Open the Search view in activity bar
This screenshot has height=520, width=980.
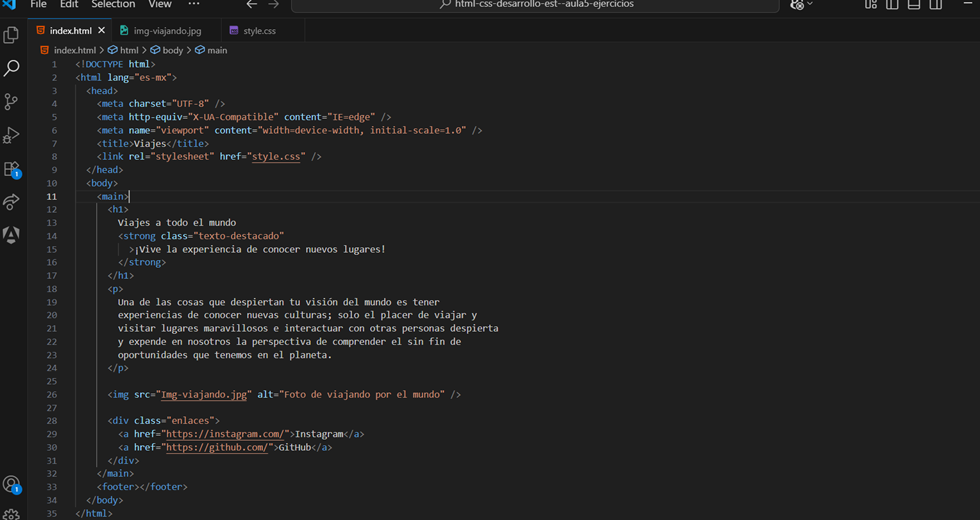point(11,68)
